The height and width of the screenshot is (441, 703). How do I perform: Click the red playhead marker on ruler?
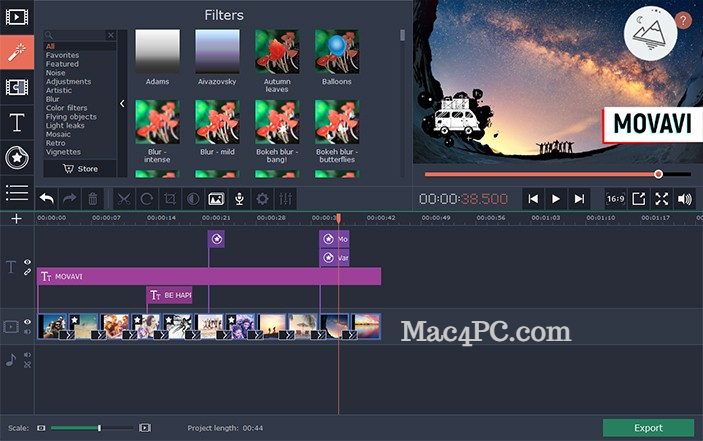pyautogui.click(x=338, y=218)
